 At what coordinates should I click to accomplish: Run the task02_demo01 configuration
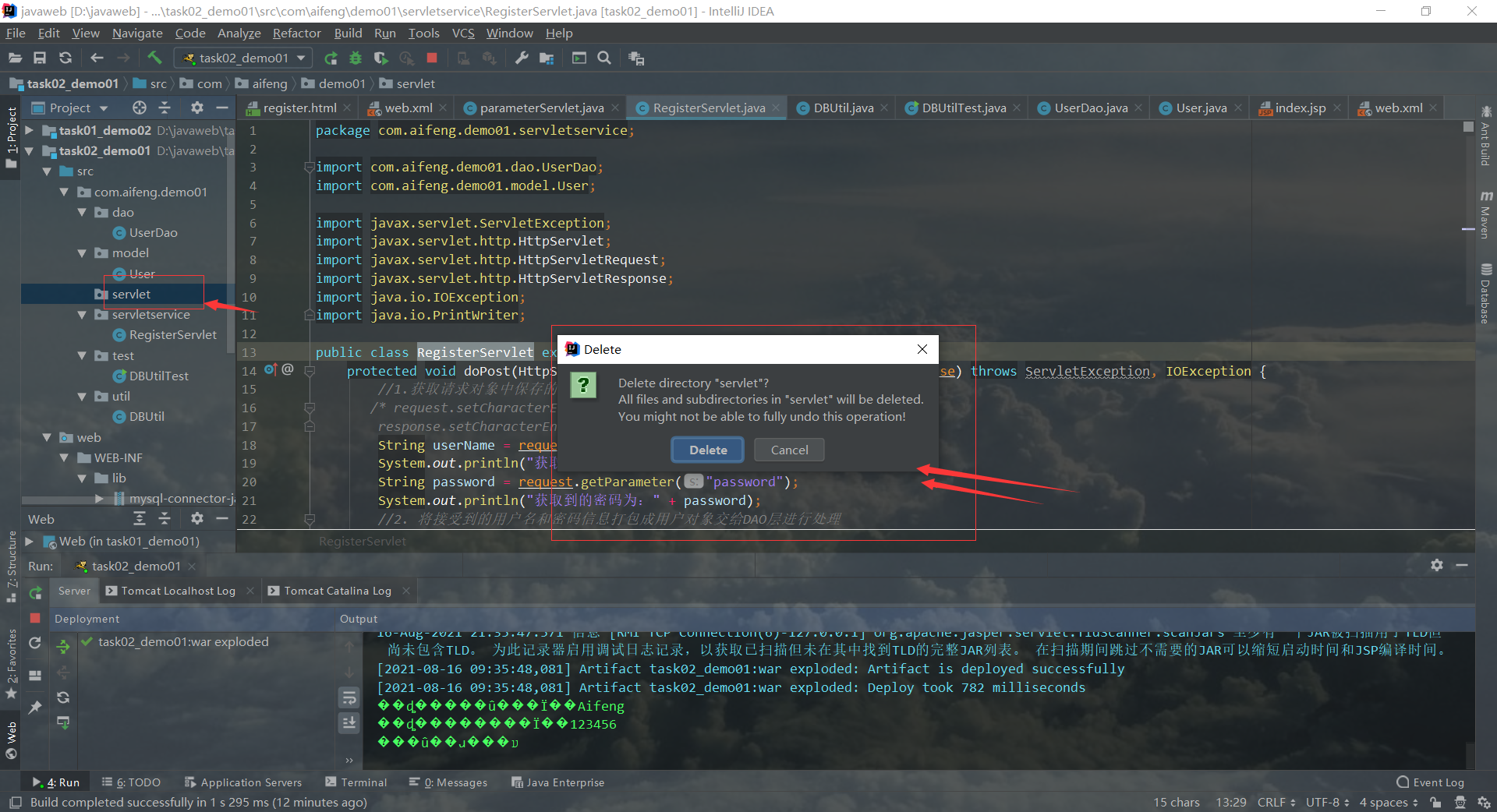click(x=330, y=58)
